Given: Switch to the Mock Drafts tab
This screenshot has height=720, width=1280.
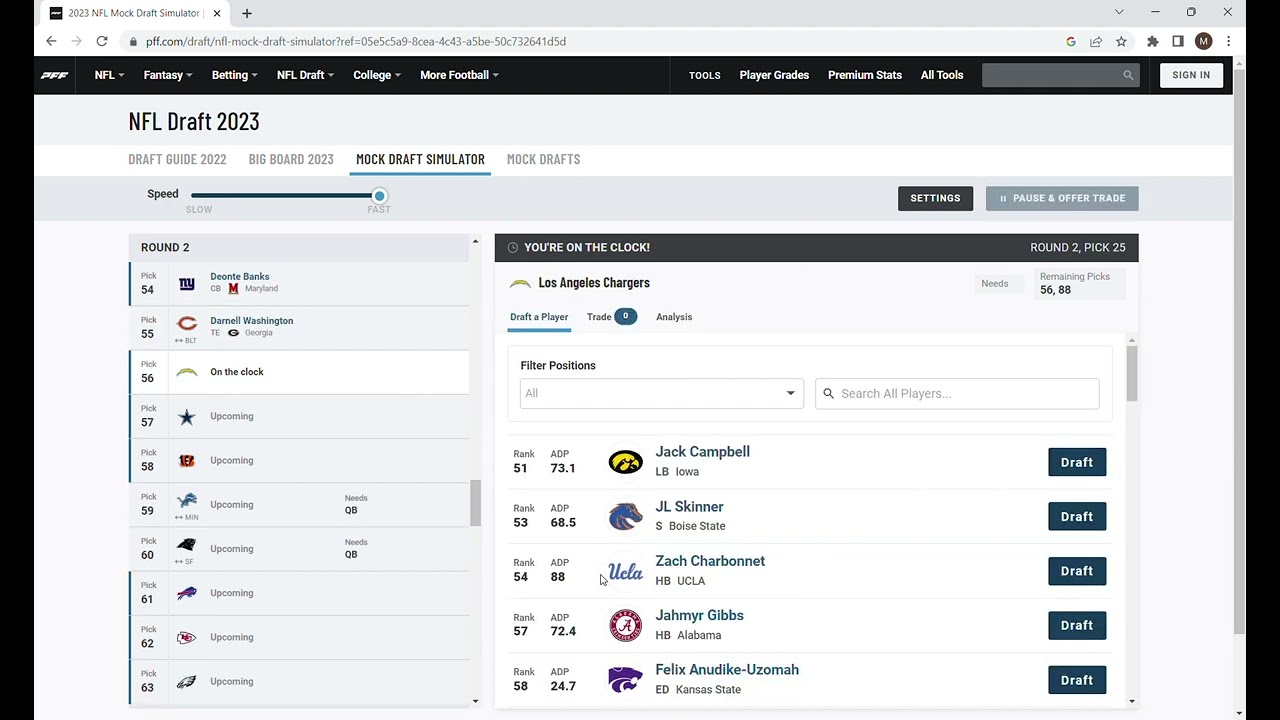Looking at the screenshot, I should point(543,159).
